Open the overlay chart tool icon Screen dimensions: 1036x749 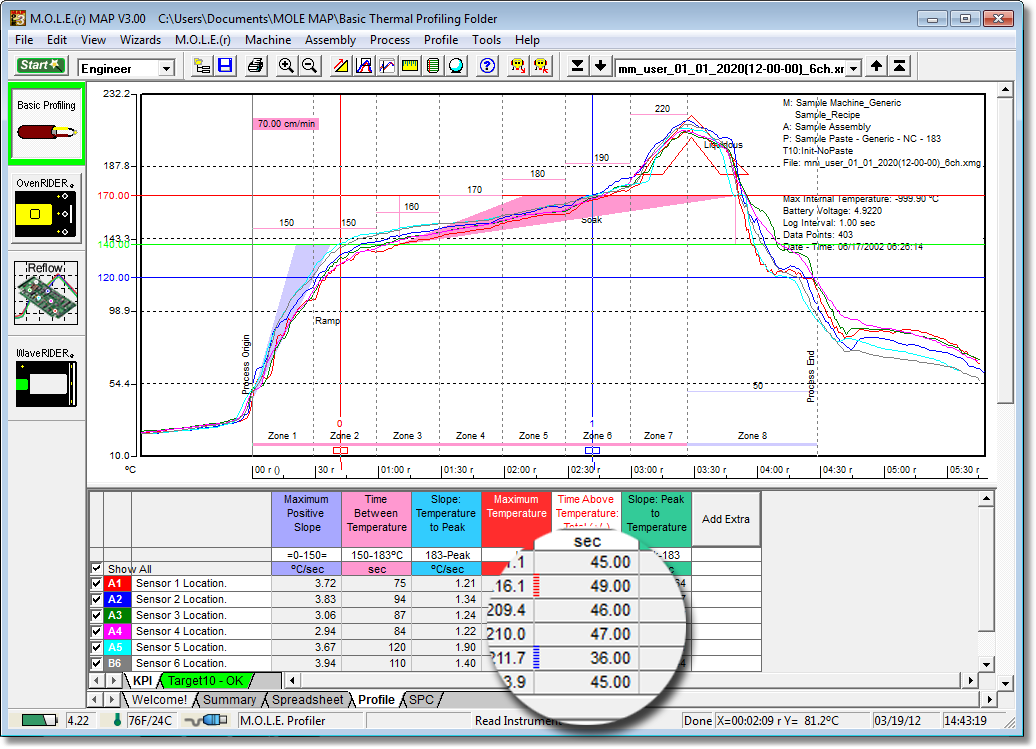click(x=387, y=66)
